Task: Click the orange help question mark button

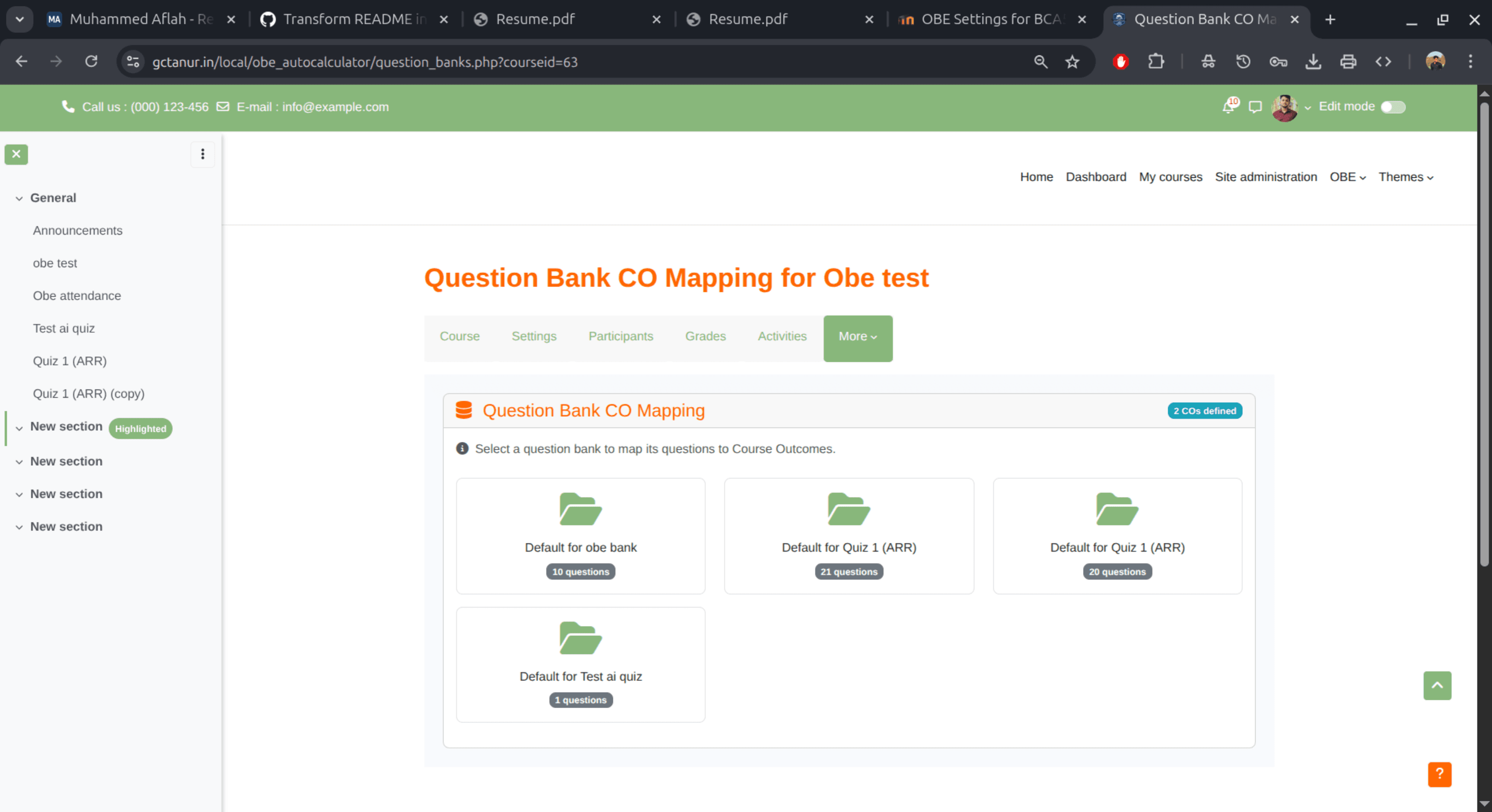Action: 1439,774
